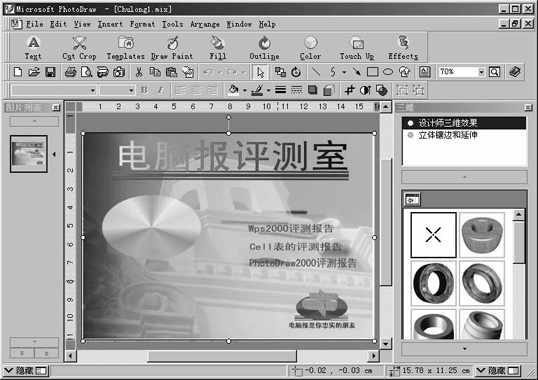
Task: Select the Cut Crop tool
Action: [79, 48]
